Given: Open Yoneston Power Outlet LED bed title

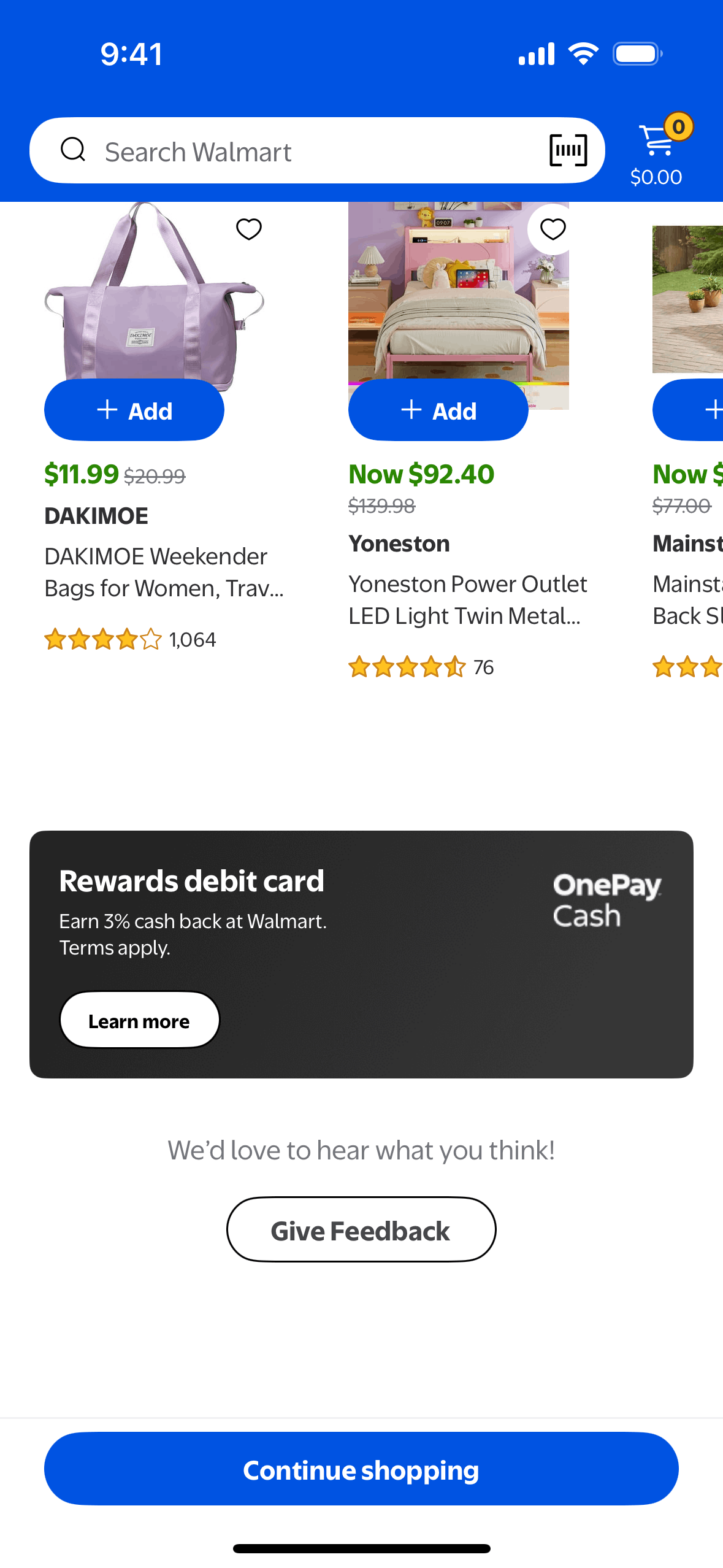Looking at the screenshot, I should tap(467, 600).
